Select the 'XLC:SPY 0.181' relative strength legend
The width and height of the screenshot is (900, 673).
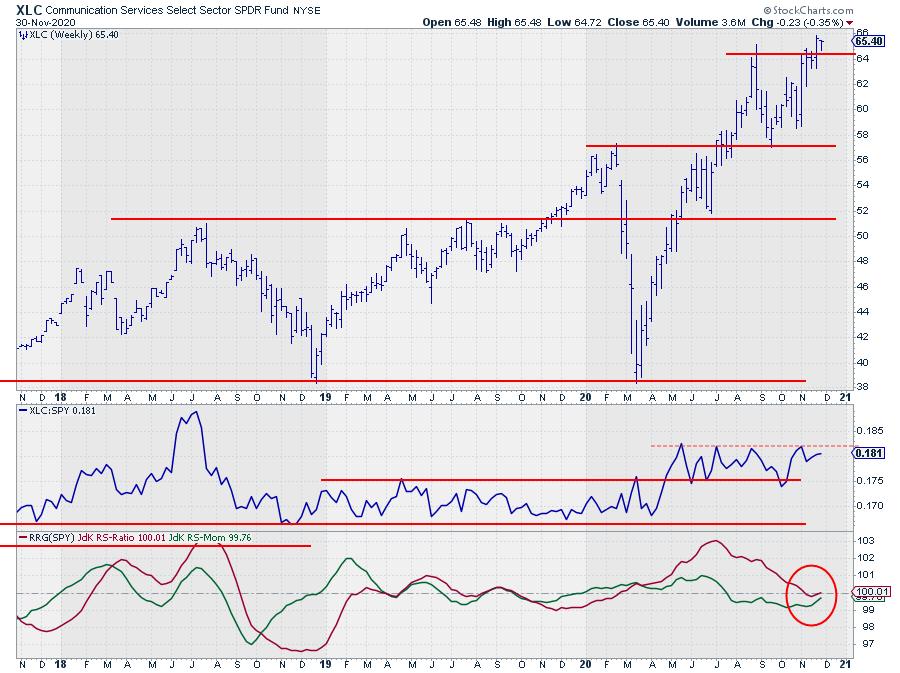click(x=62, y=411)
